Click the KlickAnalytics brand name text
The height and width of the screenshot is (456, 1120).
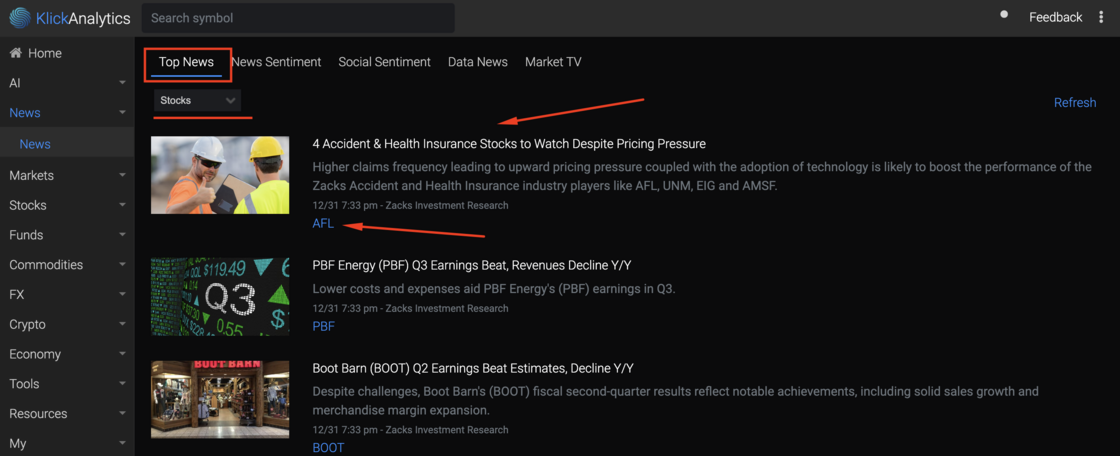coord(83,19)
